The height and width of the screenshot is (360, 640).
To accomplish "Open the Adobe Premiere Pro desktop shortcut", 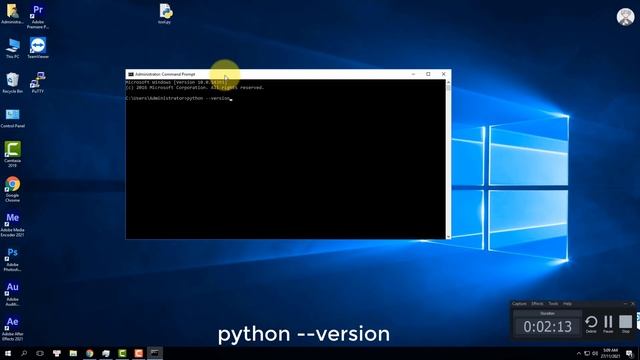I will point(38,16).
